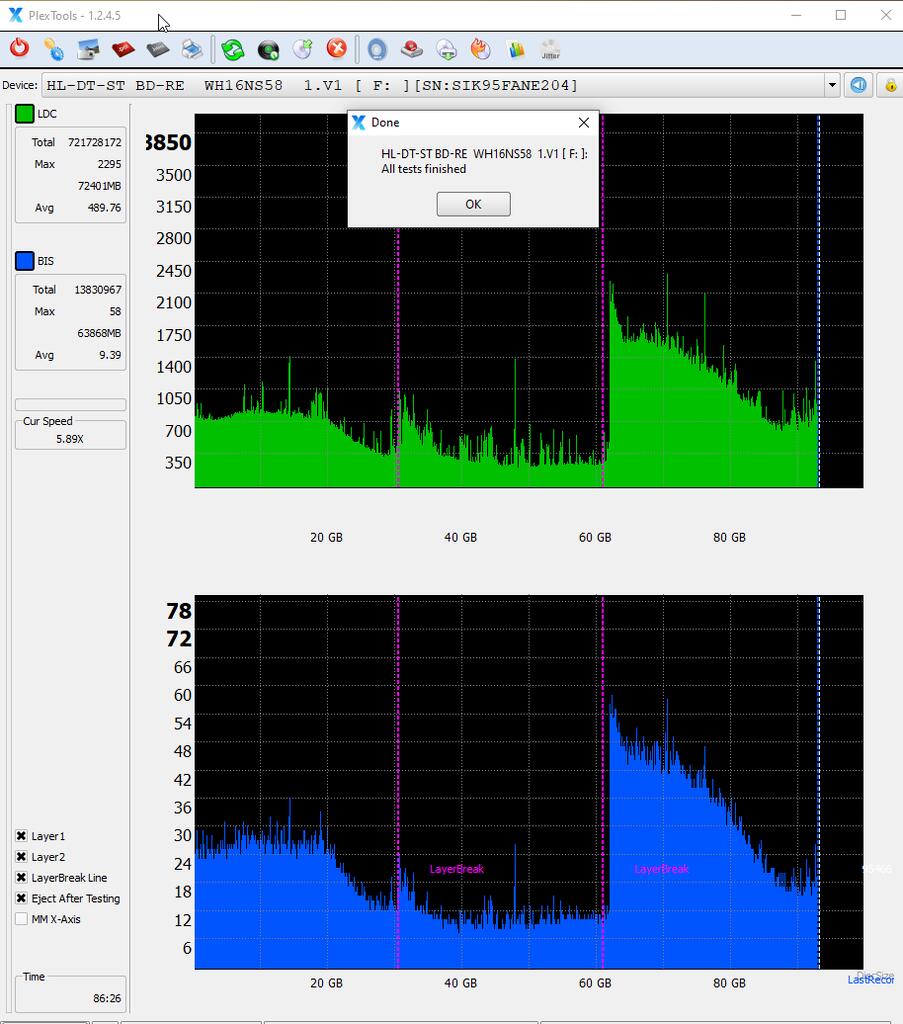This screenshot has height=1024, width=903.
Task: Click the Cur Speed value 5.89X
Action: (x=70, y=439)
